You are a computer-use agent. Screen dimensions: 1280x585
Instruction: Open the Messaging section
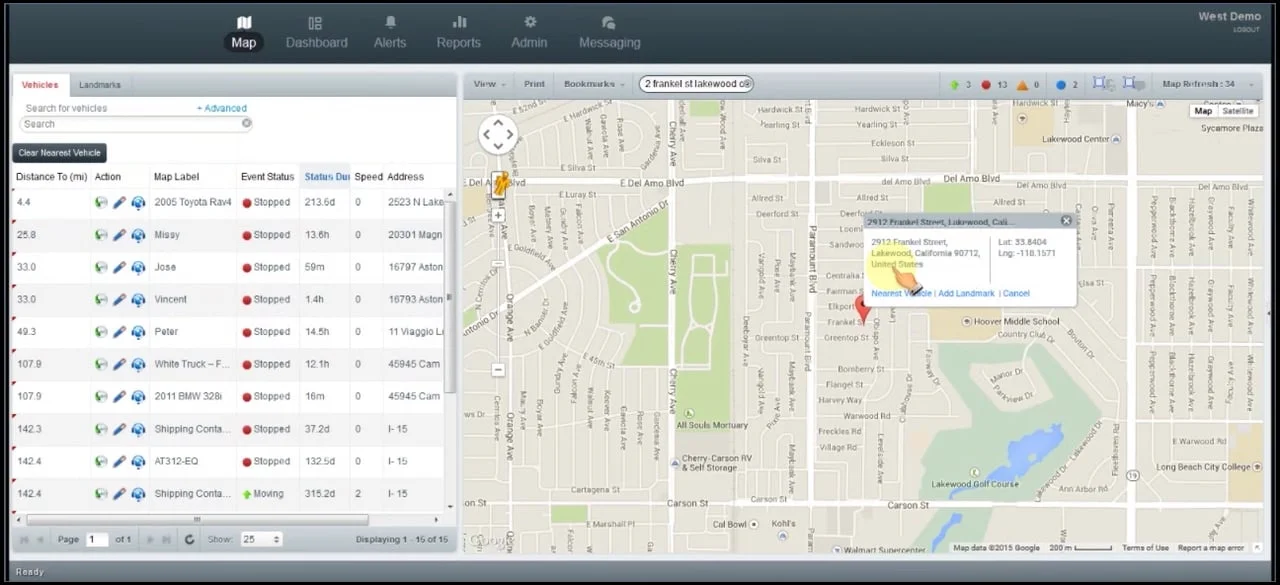(609, 33)
